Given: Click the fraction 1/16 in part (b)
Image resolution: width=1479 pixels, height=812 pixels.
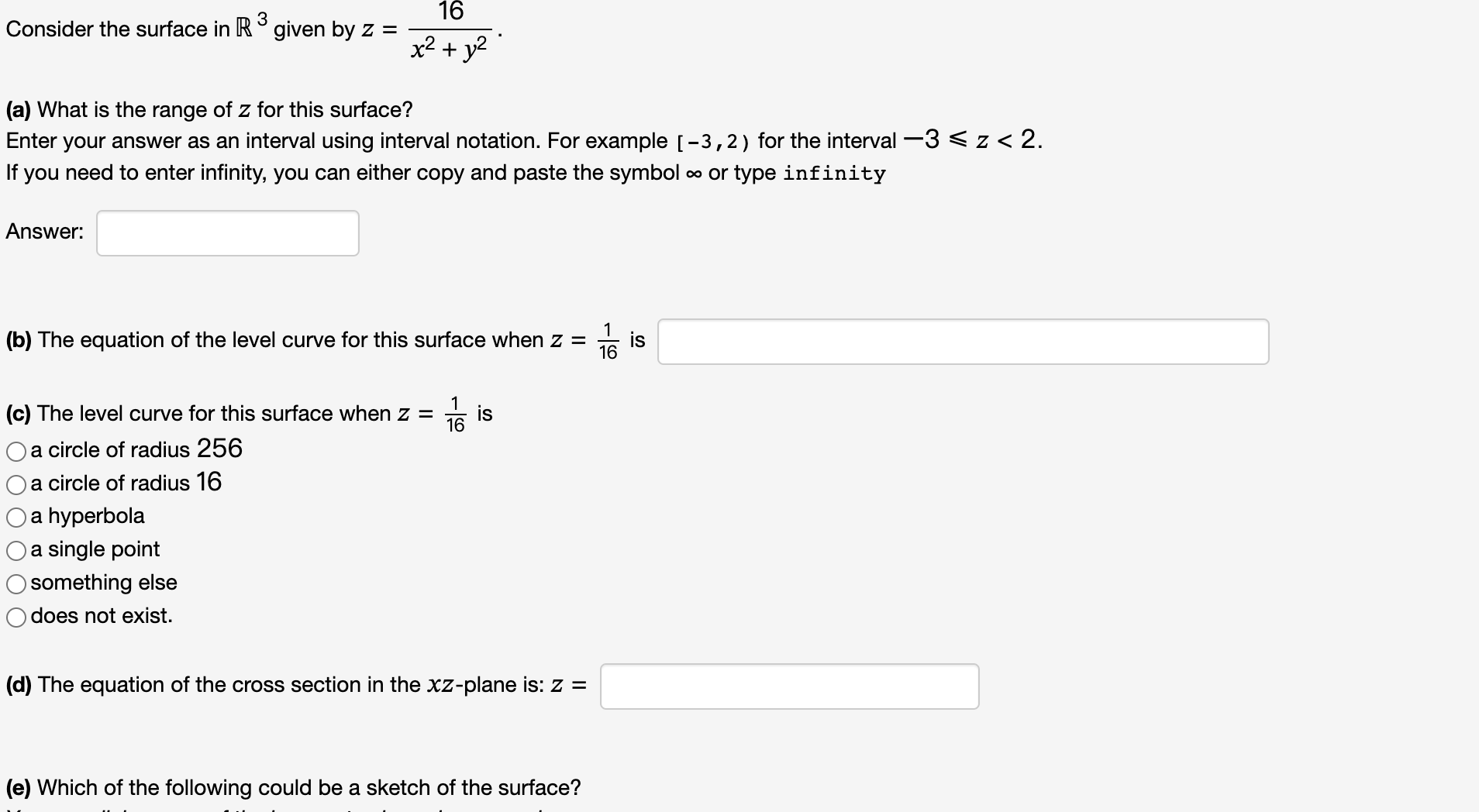Looking at the screenshot, I should tap(608, 339).
